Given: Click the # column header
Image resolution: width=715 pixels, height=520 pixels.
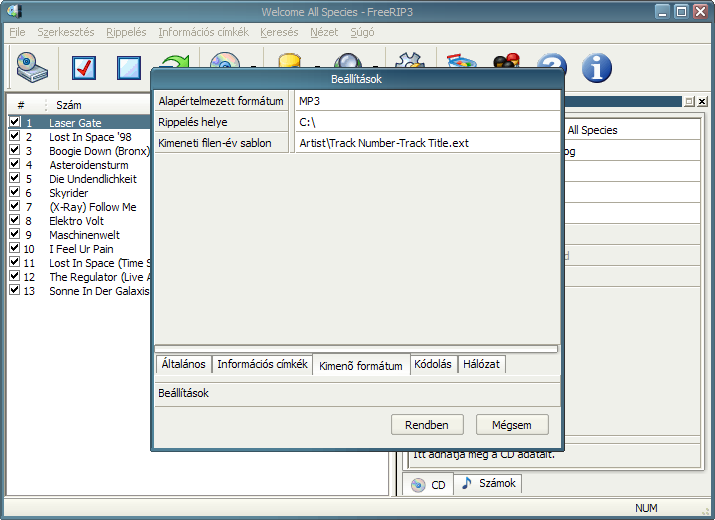Looking at the screenshot, I should point(21,105).
